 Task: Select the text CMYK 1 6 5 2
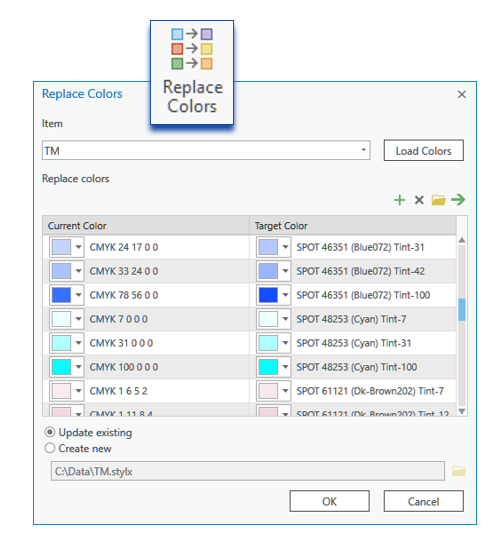click(118, 391)
